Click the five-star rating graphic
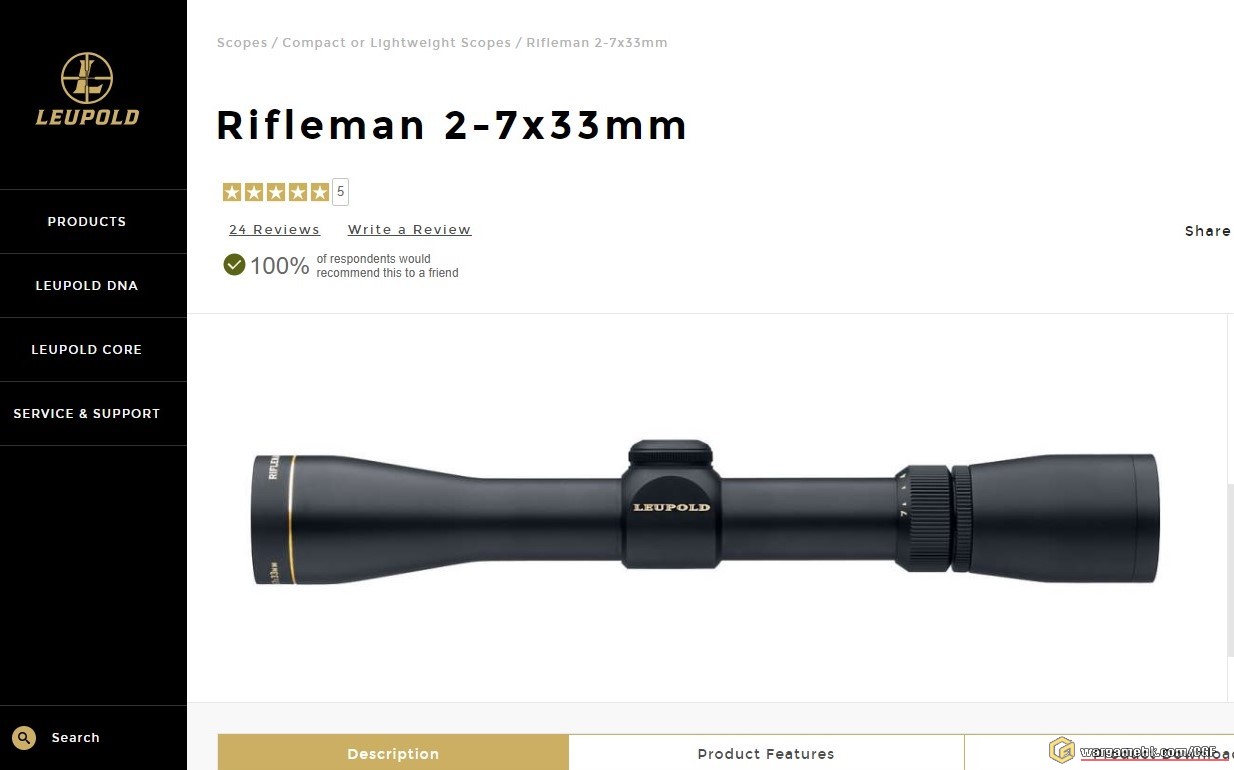This screenshot has width=1234, height=770. (x=275, y=192)
